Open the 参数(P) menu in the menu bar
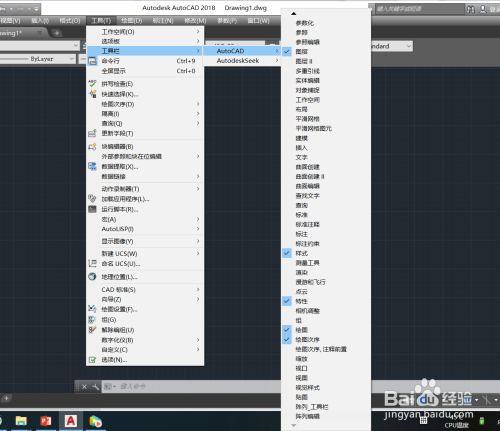 click(x=227, y=21)
